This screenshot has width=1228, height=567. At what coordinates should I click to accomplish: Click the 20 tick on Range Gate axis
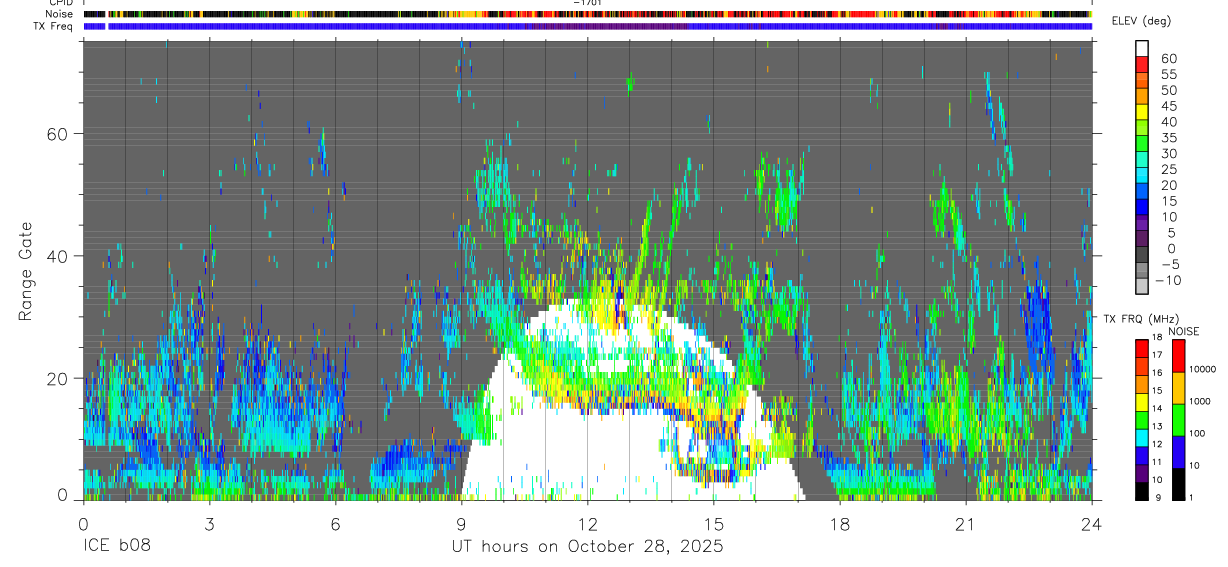tap(56, 378)
